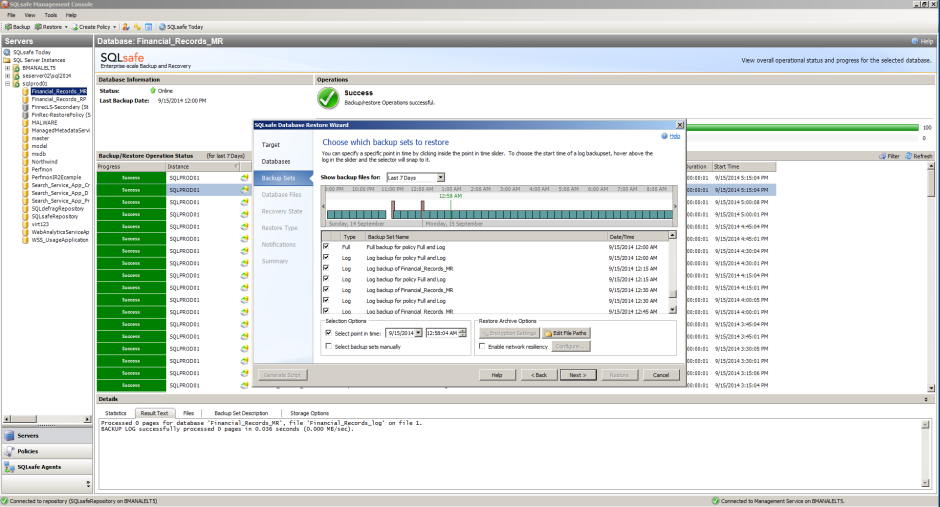Click the green Success checkmark icon in Operations
This screenshot has height=507, width=940.
328,98
